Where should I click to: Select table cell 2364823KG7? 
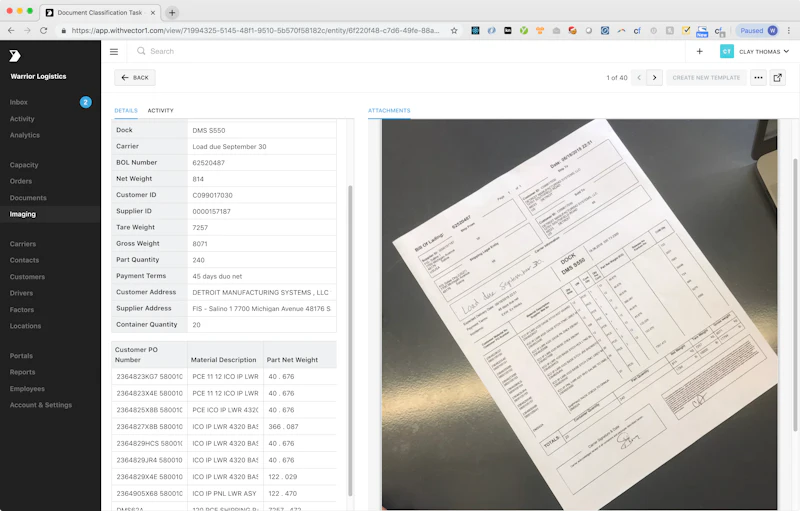[x=149, y=376]
